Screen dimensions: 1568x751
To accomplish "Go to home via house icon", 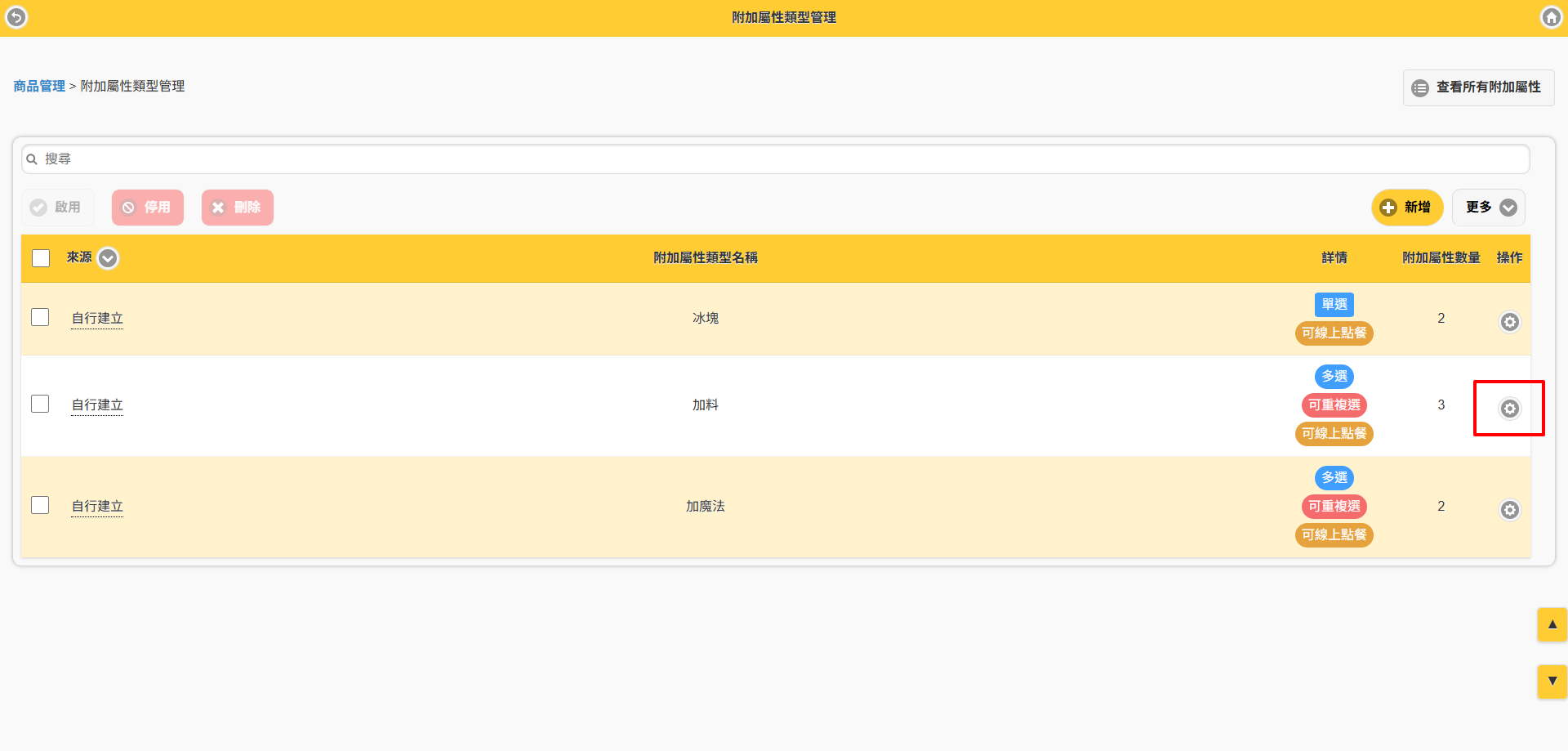I will [1551, 17].
